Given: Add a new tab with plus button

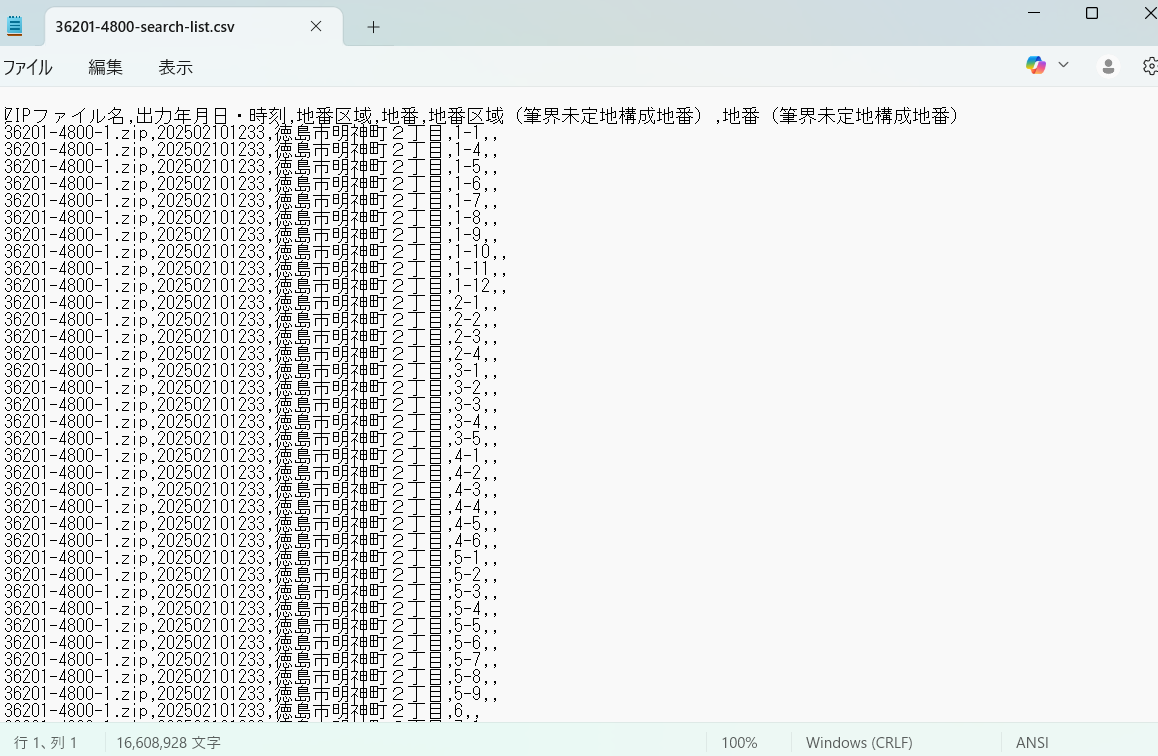Looking at the screenshot, I should coord(374,27).
